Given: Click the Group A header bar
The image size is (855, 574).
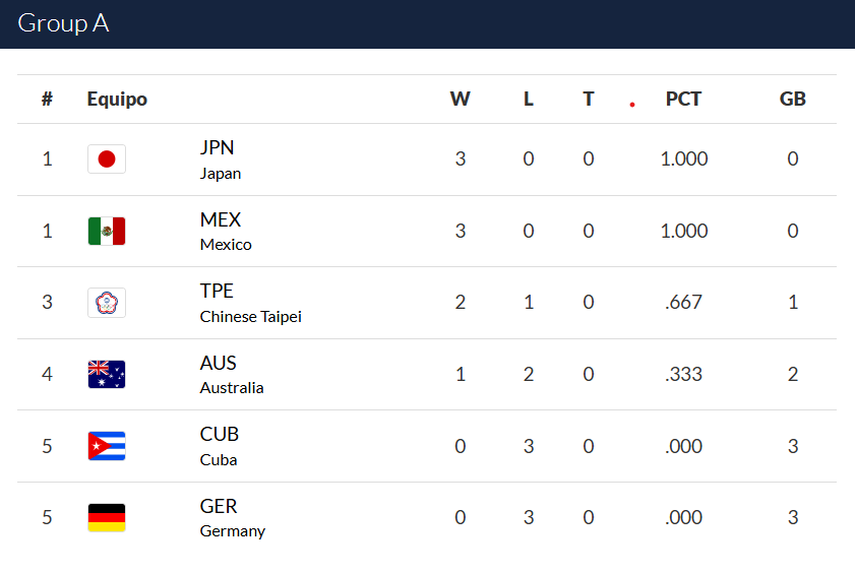Looking at the screenshot, I should tap(427, 24).
